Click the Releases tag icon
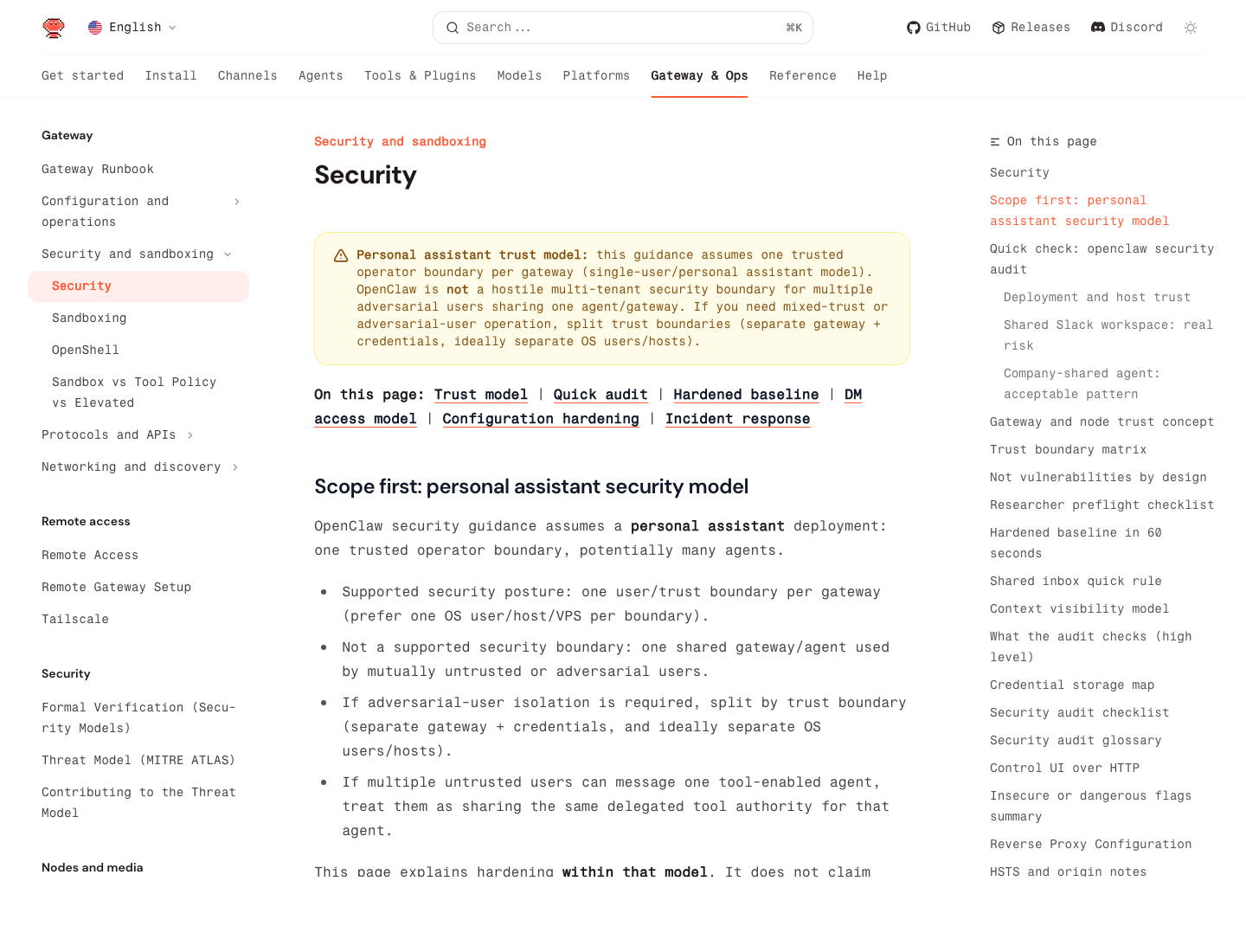 (998, 27)
